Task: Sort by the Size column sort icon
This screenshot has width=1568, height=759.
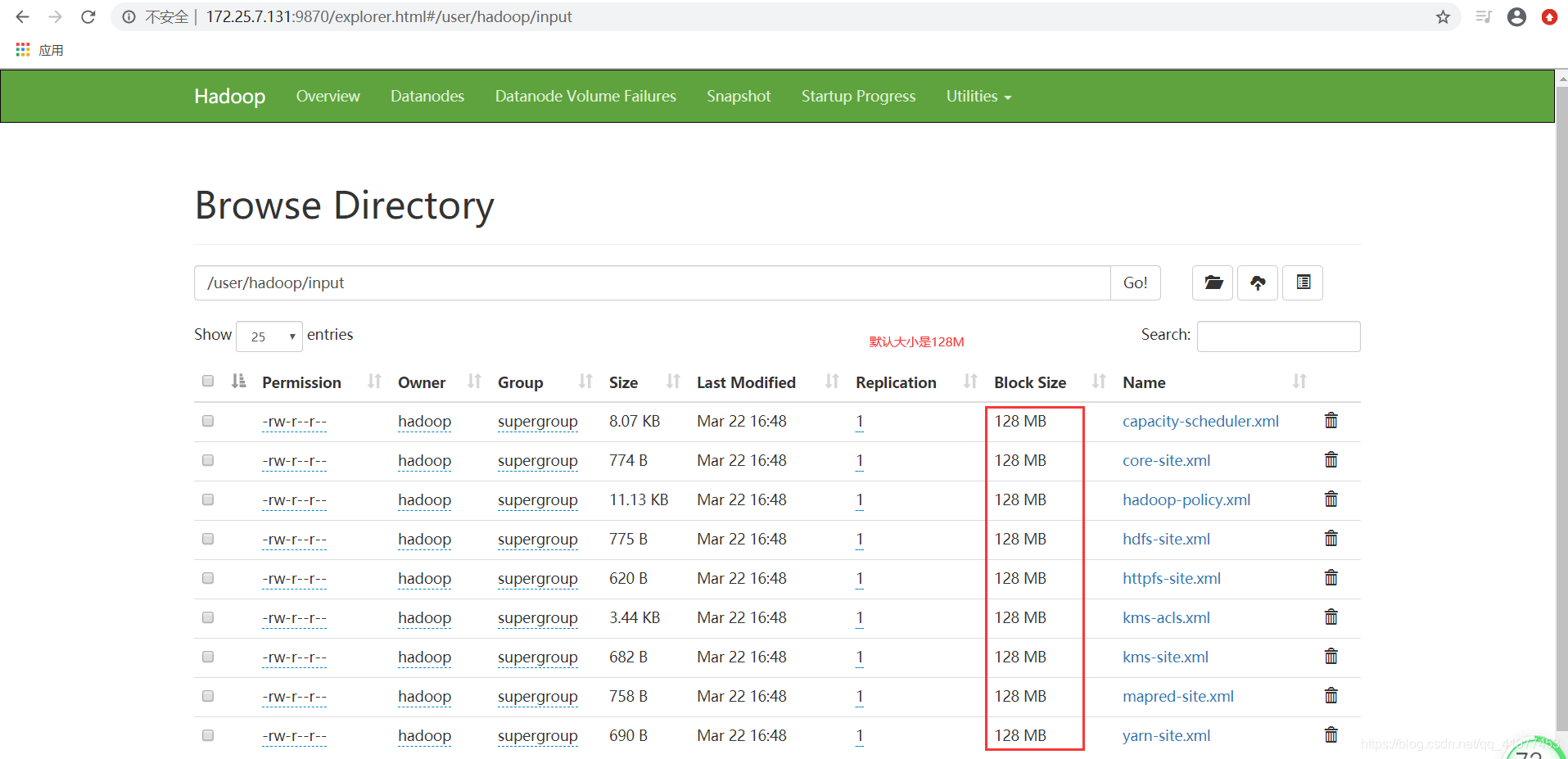Action: click(x=673, y=381)
